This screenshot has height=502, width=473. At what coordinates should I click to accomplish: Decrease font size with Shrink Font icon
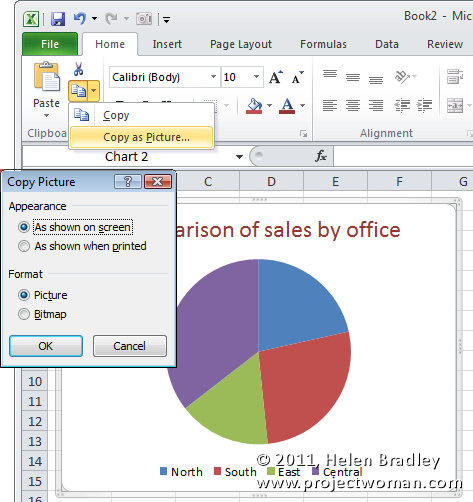point(297,77)
